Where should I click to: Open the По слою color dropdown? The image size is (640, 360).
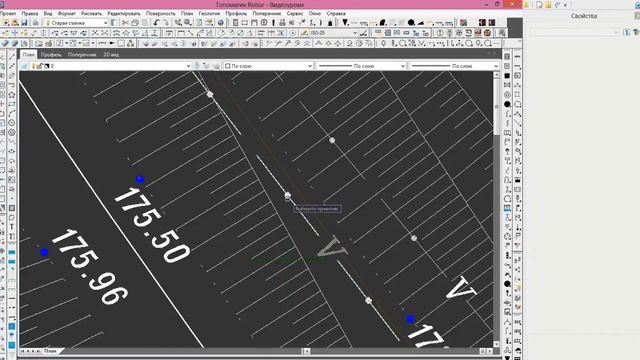tap(268, 66)
